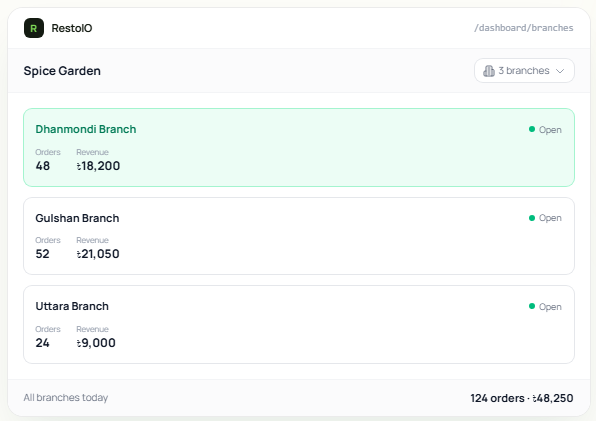The height and width of the screenshot is (421, 596).
Task: Click the Open status on Uttara Branch
Action: (x=550, y=307)
